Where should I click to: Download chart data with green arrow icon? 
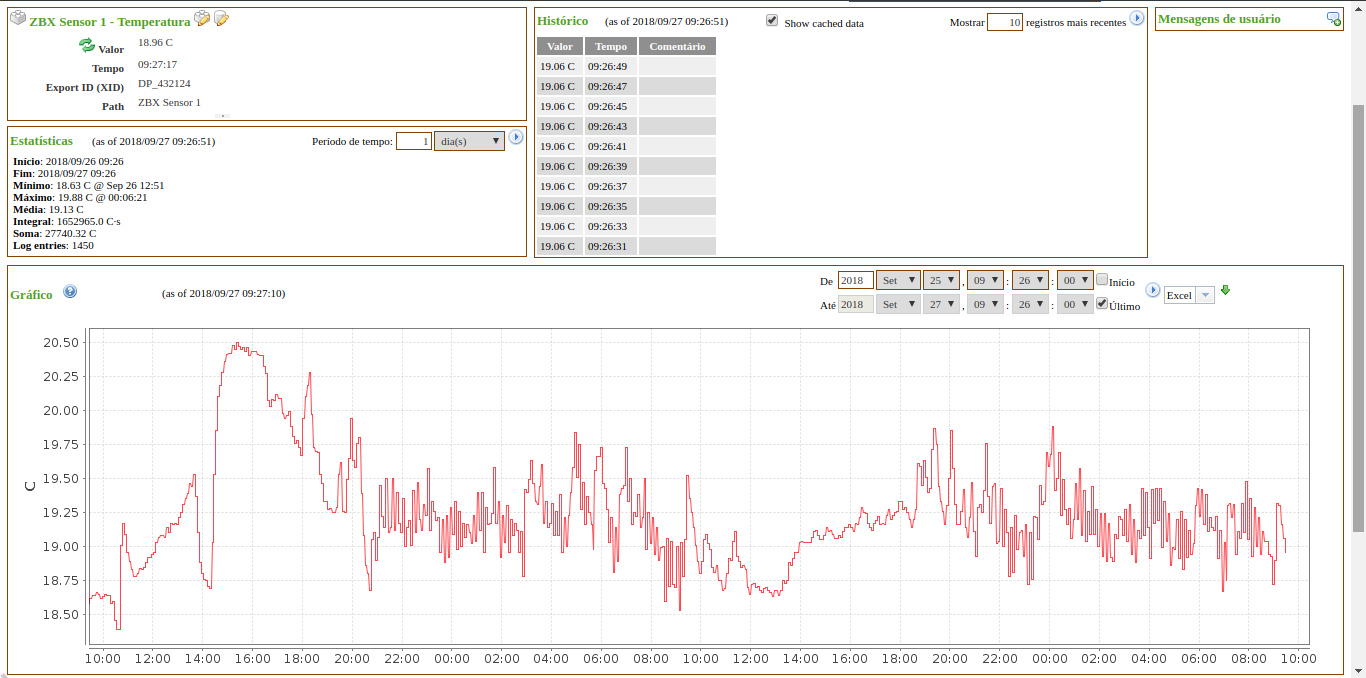[x=1226, y=291]
